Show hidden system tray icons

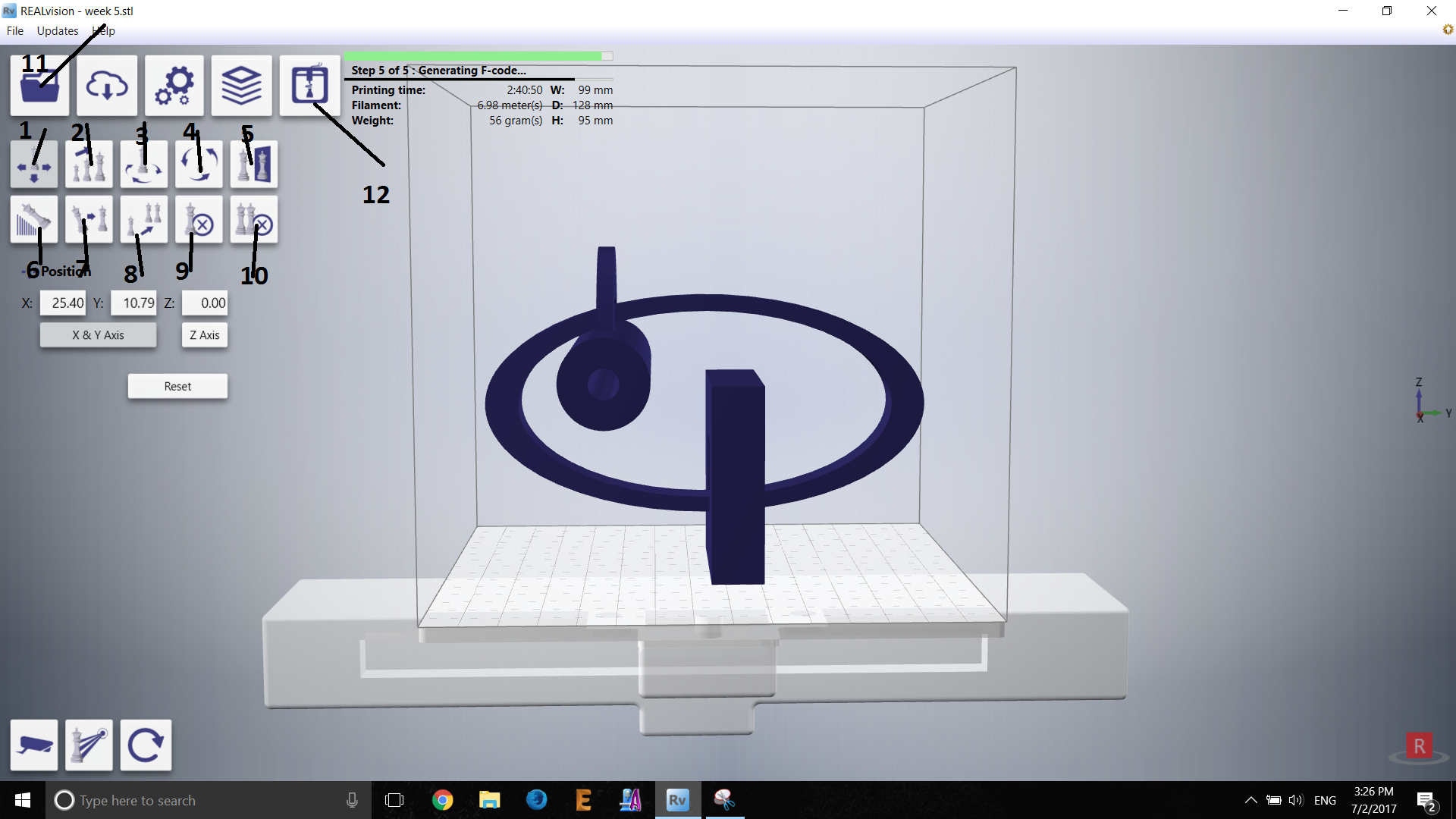coord(1250,800)
